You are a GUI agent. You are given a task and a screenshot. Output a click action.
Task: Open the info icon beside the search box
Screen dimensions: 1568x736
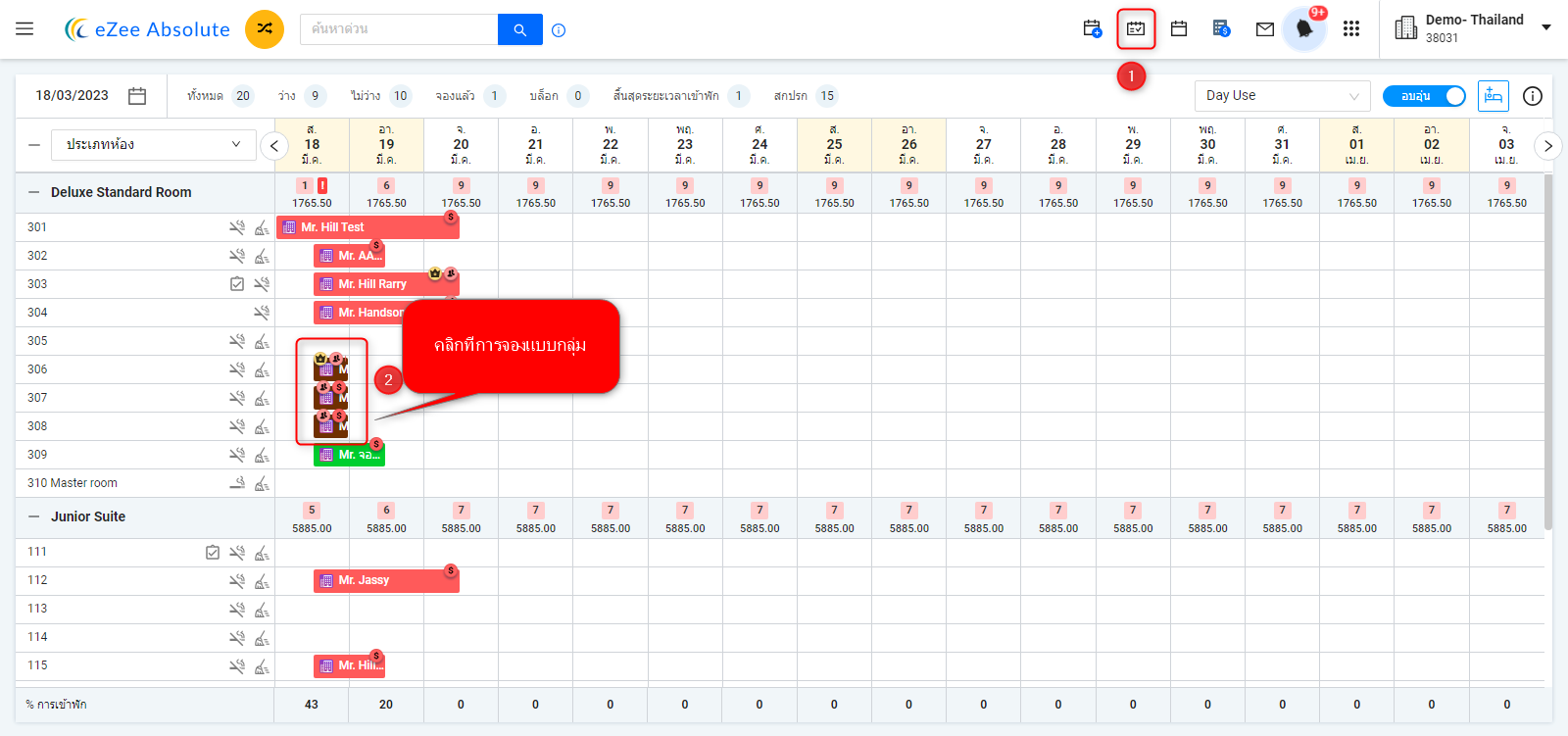[x=559, y=30]
